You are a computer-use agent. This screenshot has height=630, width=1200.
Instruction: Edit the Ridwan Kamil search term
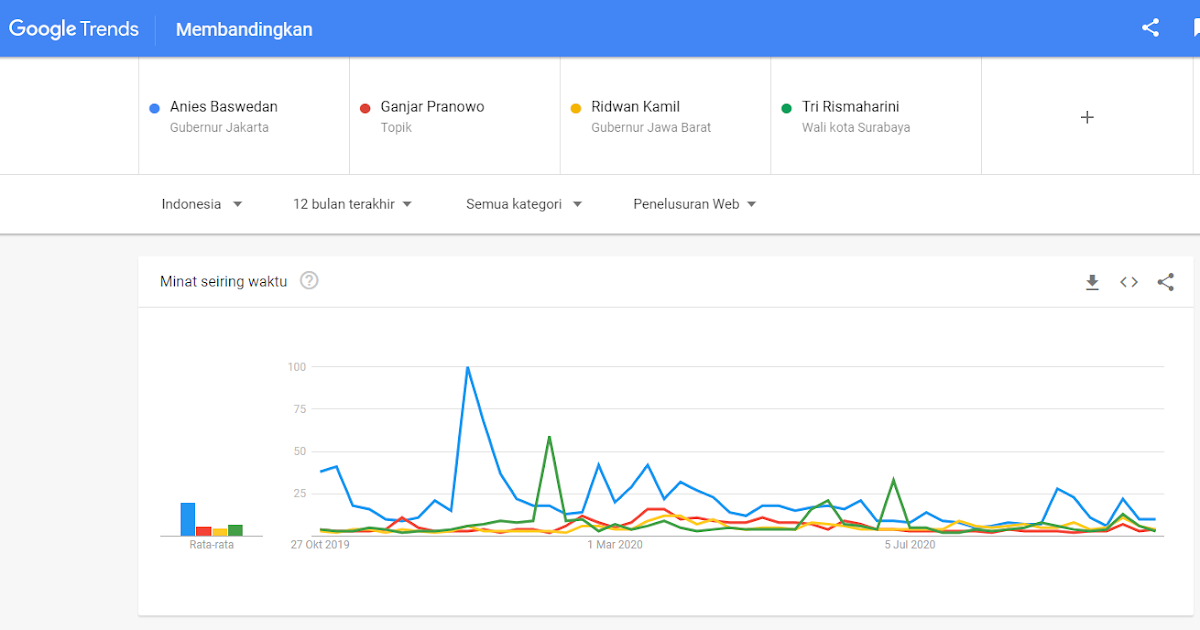[x=636, y=107]
